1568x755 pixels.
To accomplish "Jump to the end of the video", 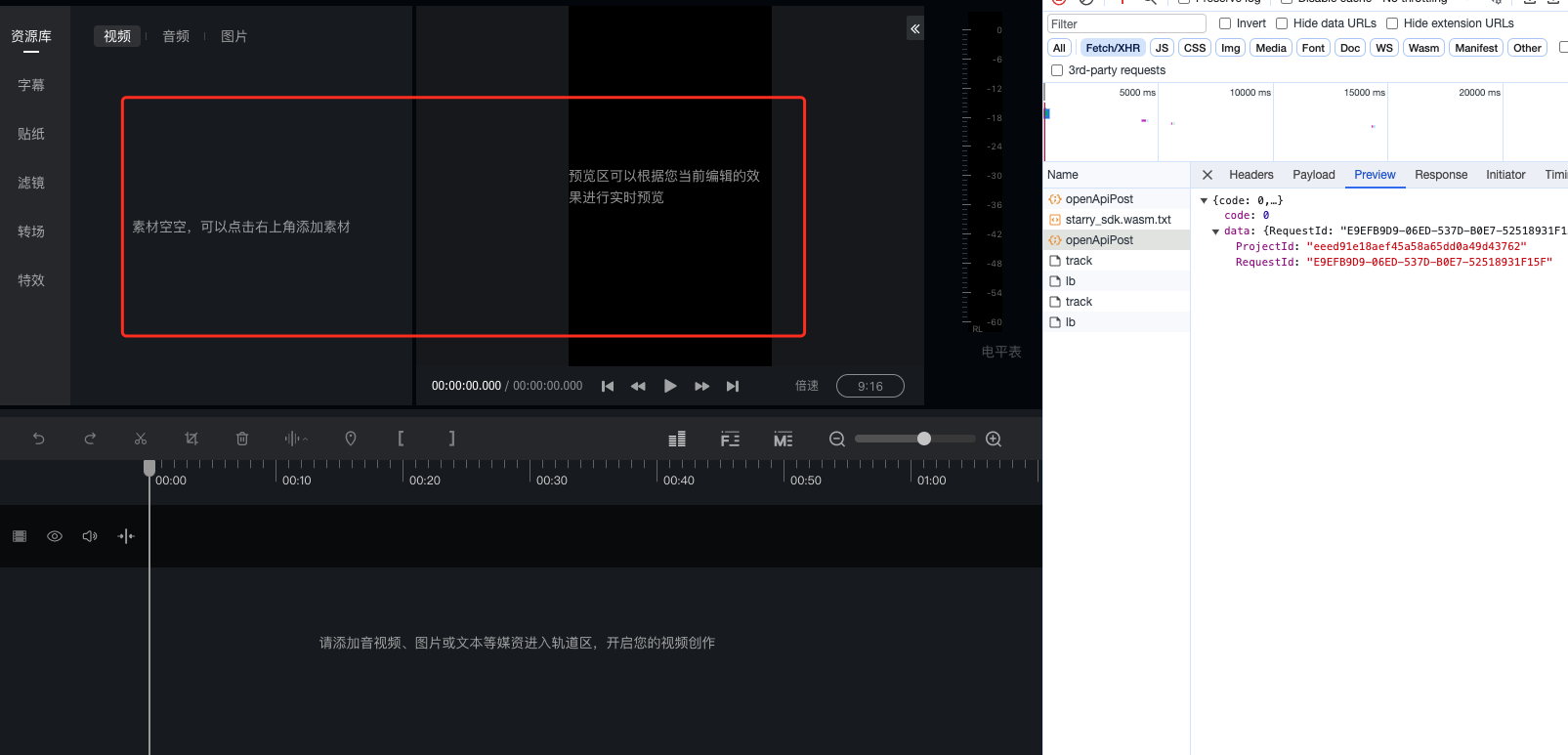I will pos(733,386).
